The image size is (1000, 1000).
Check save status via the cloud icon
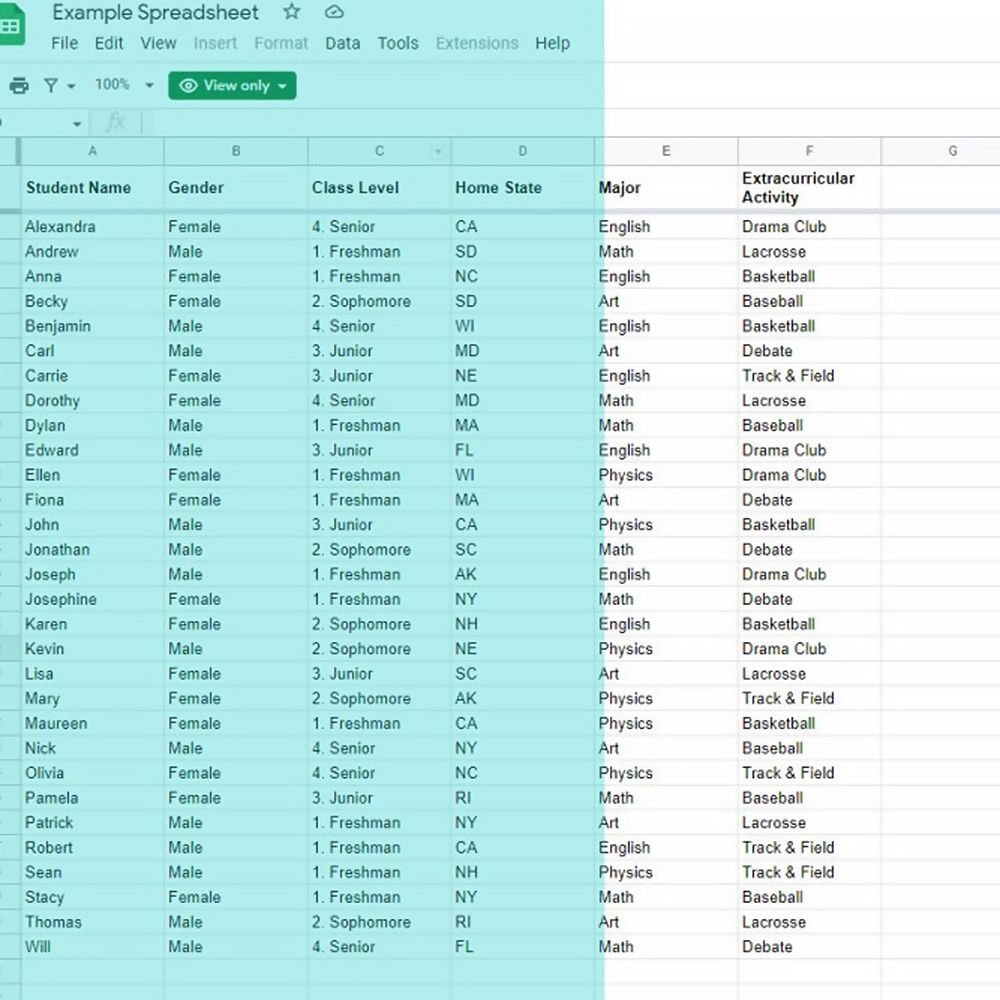333,12
